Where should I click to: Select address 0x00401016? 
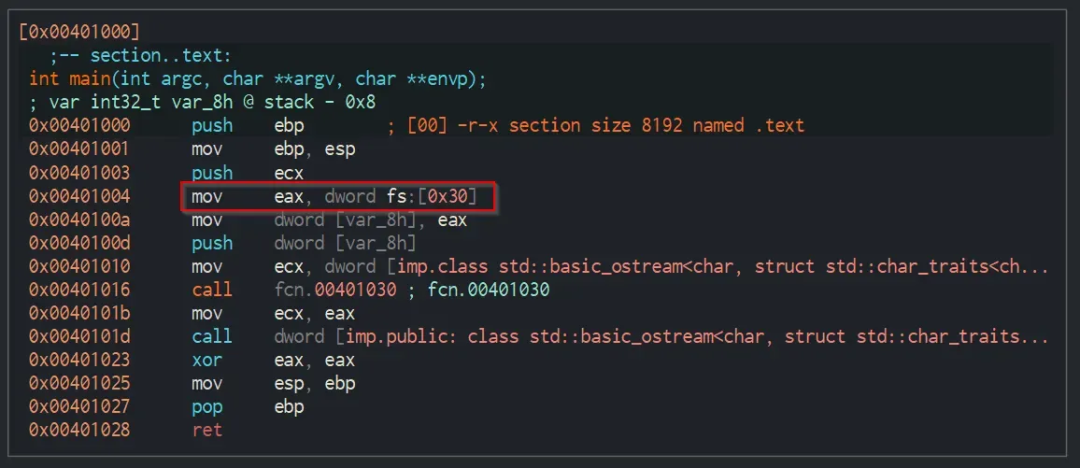[x=80, y=290]
